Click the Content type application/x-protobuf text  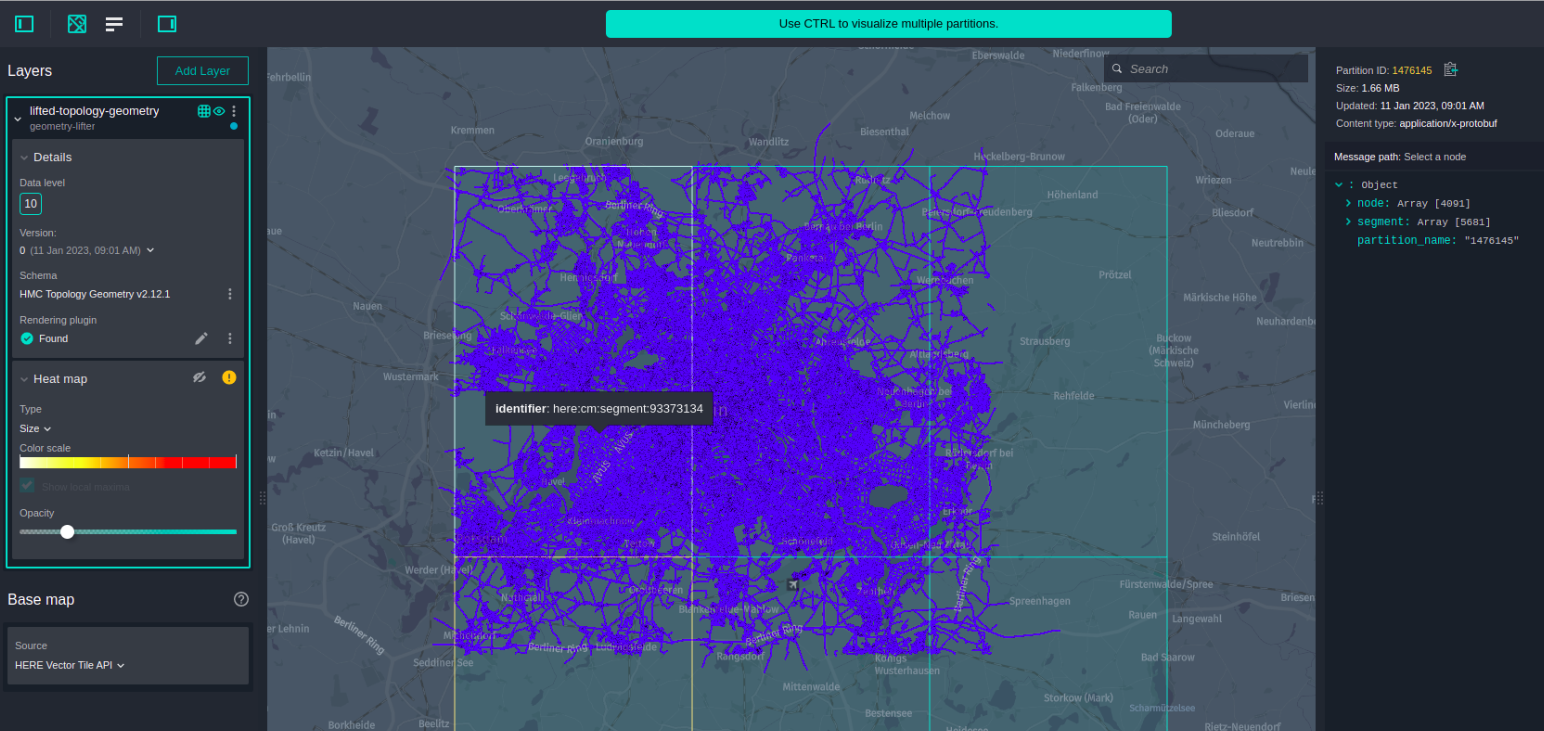coord(1416,123)
